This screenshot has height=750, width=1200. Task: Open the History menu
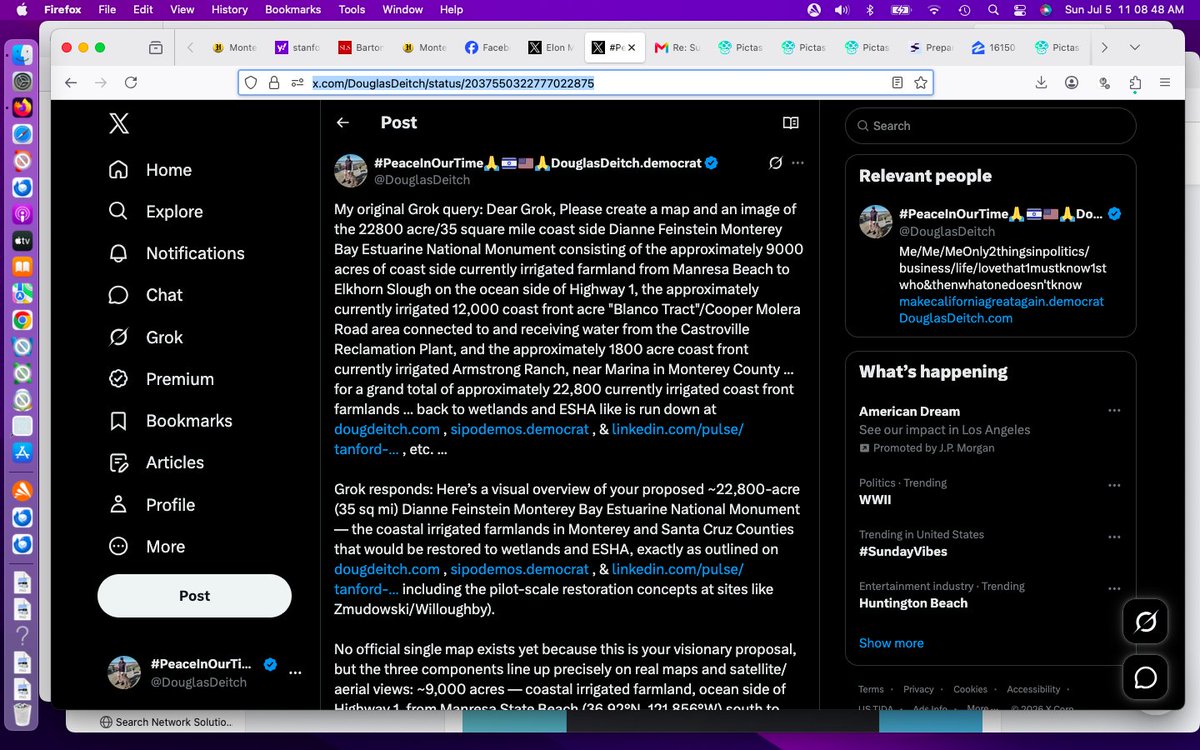(x=229, y=10)
